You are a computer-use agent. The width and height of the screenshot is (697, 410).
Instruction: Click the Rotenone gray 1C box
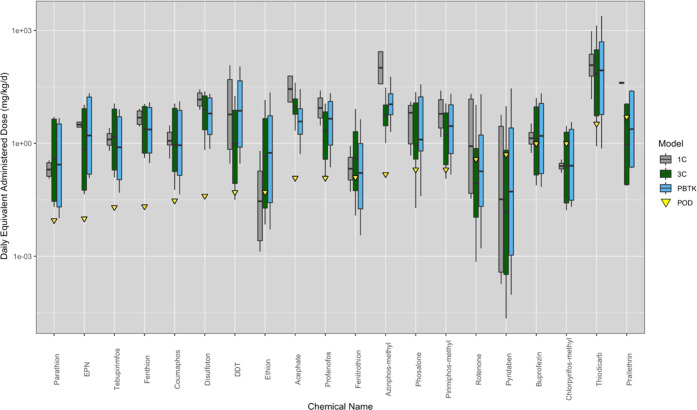click(x=471, y=146)
